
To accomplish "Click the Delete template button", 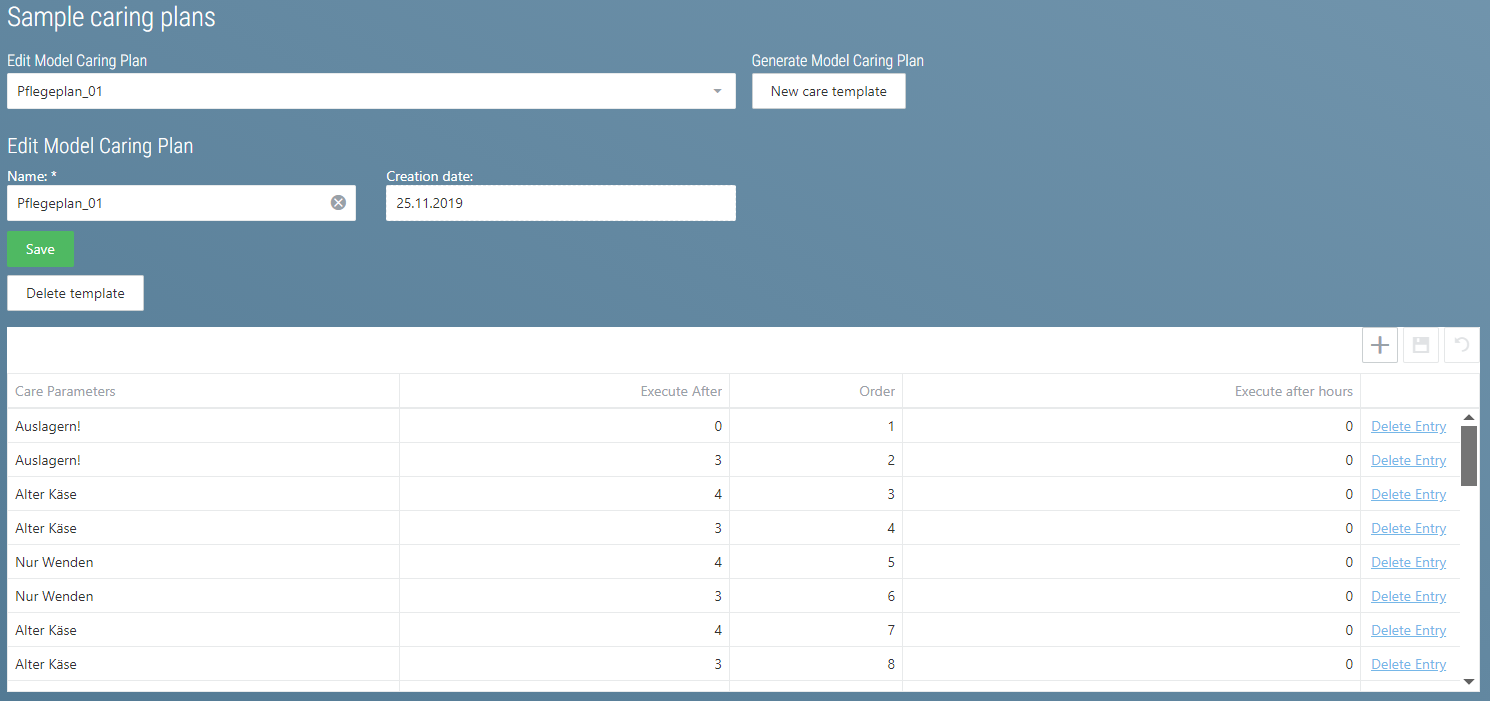I will pyautogui.click(x=75, y=293).
